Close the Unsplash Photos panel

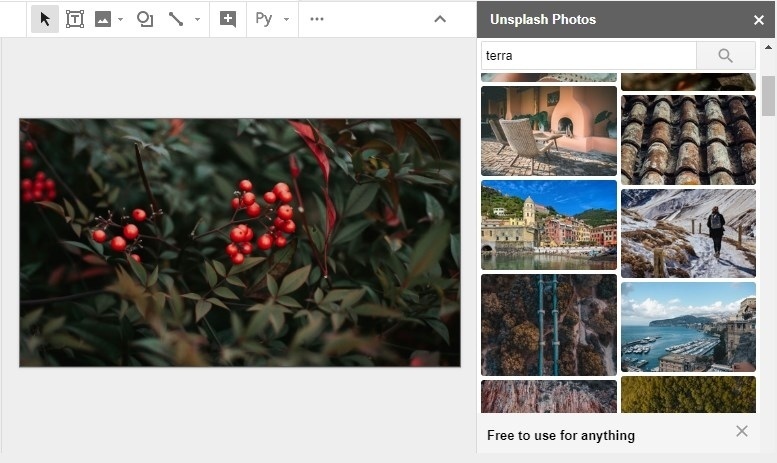coord(759,20)
